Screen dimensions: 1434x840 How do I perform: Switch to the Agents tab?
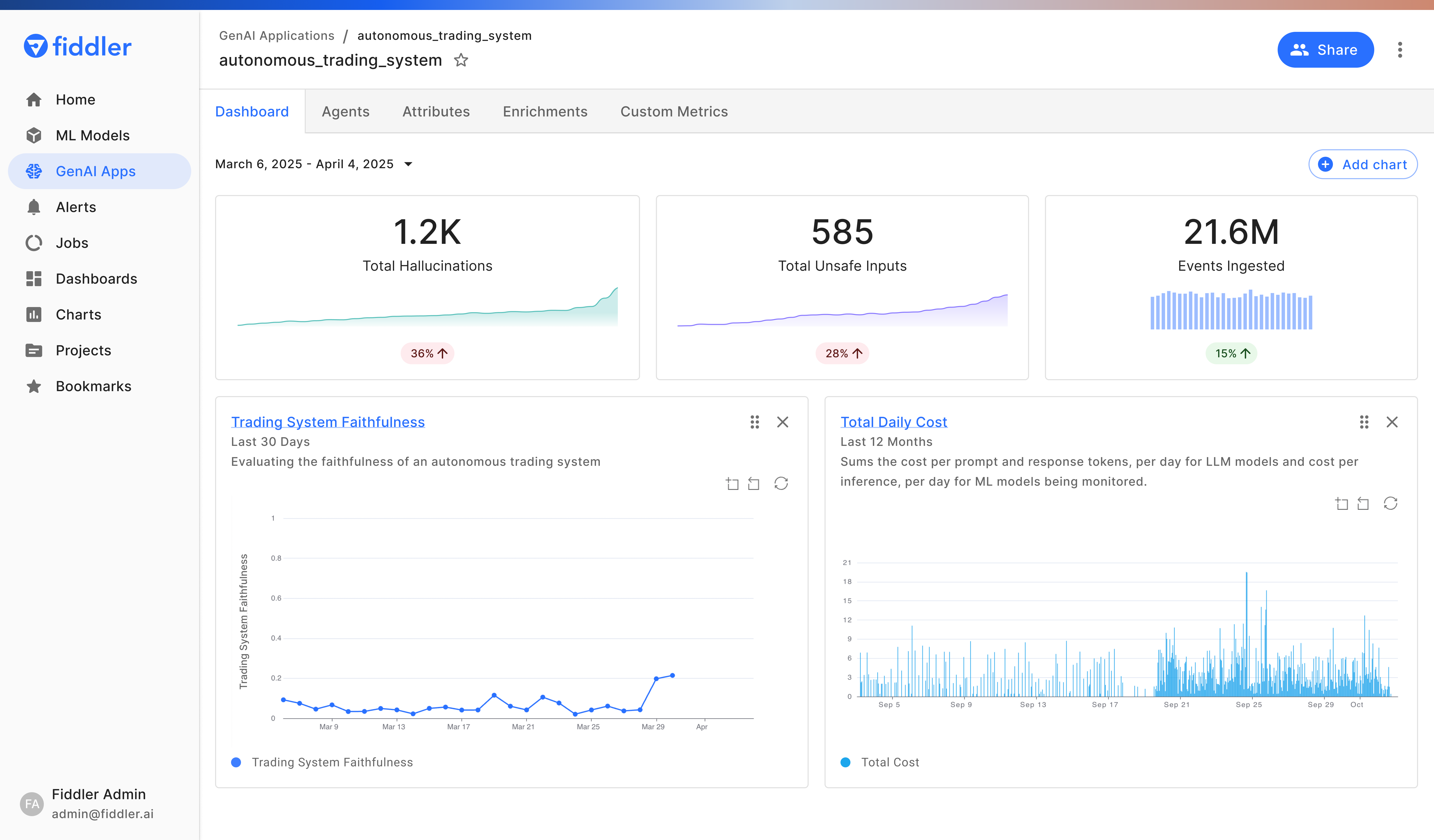pos(345,111)
